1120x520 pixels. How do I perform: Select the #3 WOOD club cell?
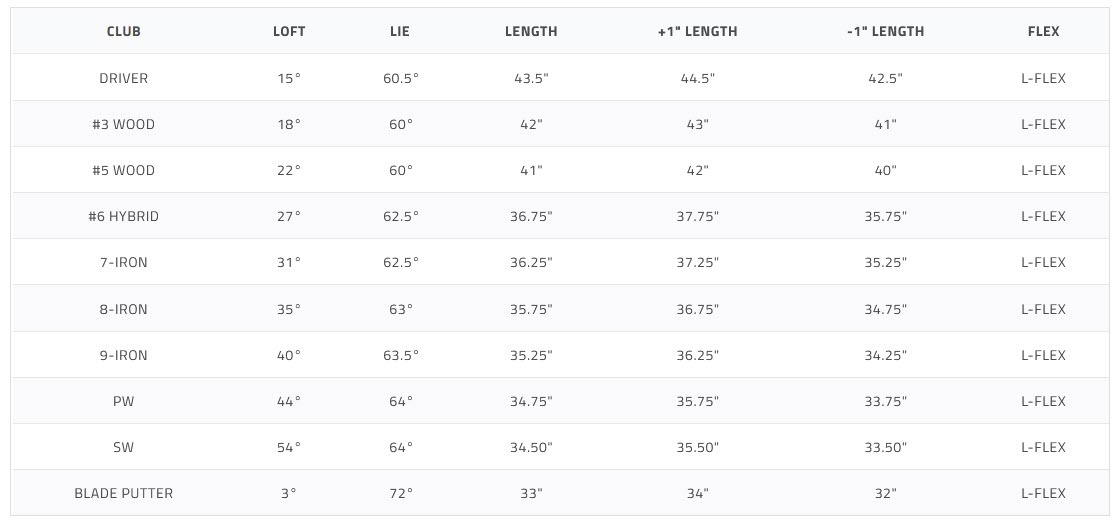[124, 124]
